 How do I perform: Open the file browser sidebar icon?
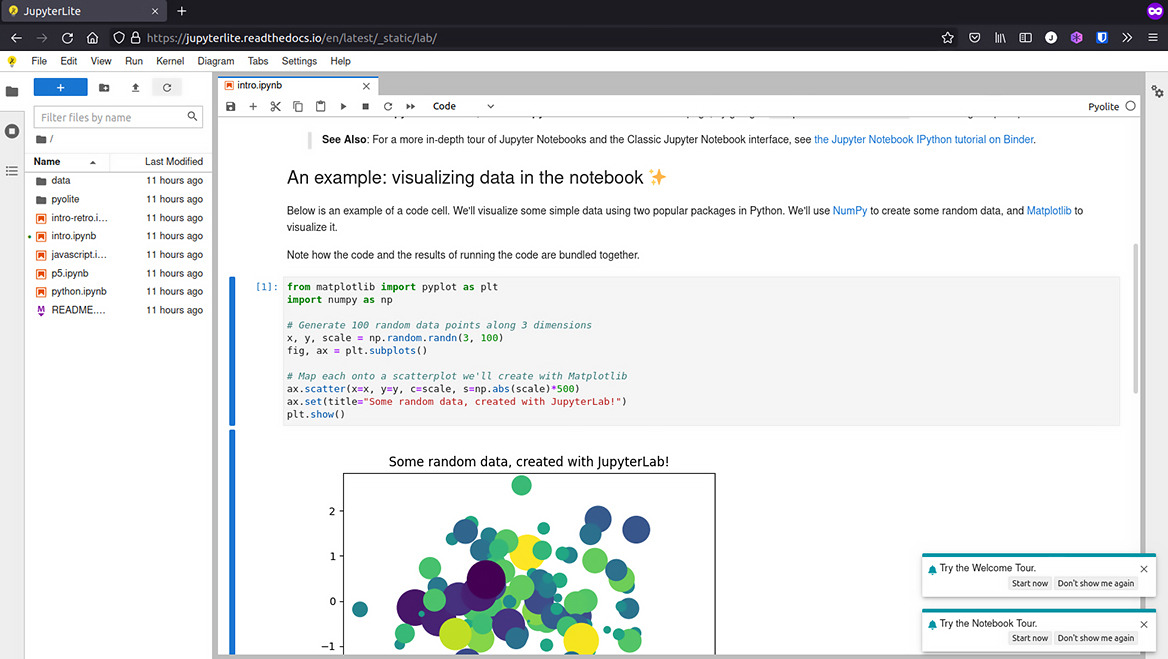click(x=12, y=91)
